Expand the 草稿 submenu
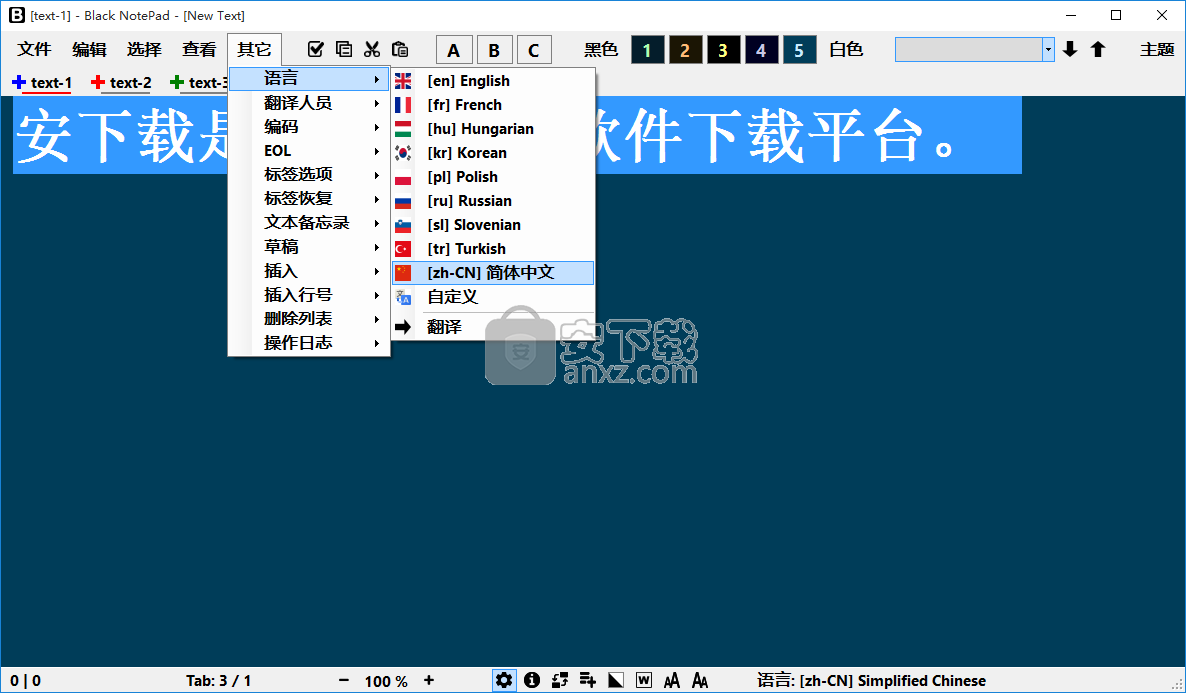 [x=309, y=247]
